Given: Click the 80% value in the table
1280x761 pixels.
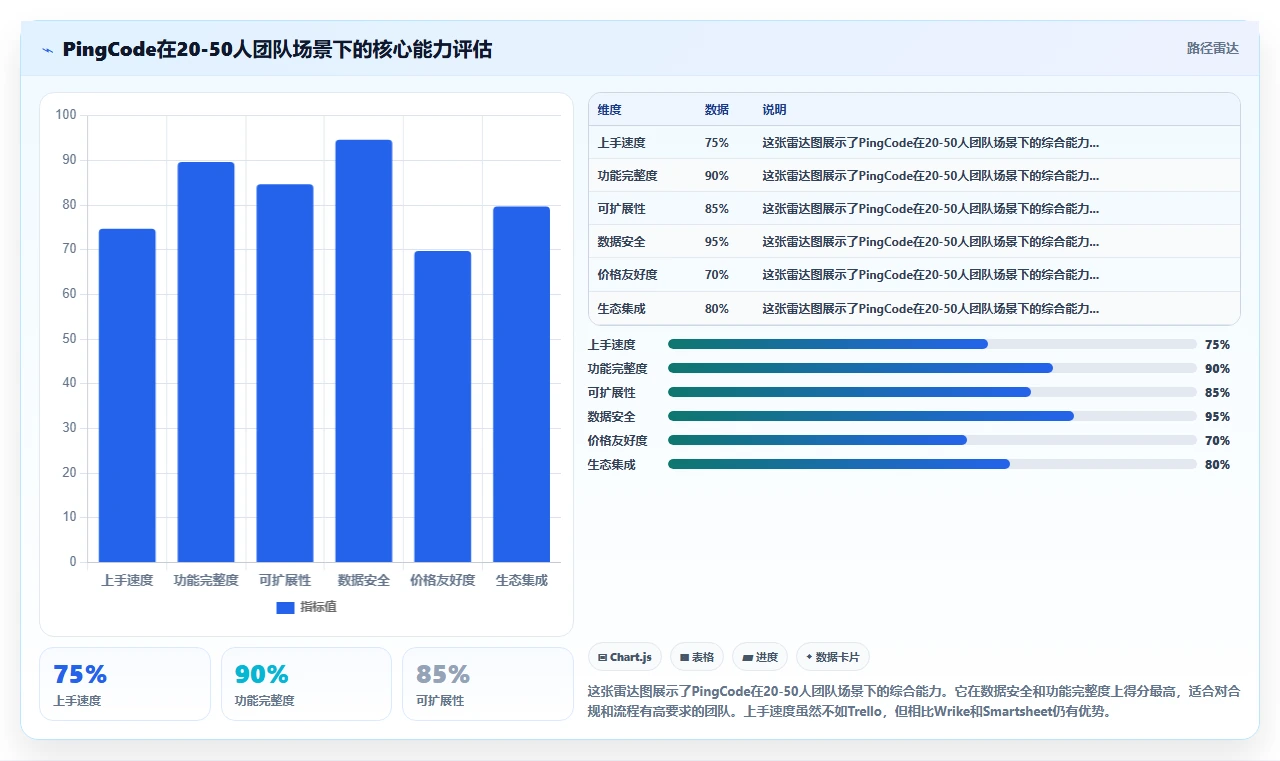Looking at the screenshot, I should (717, 309).
